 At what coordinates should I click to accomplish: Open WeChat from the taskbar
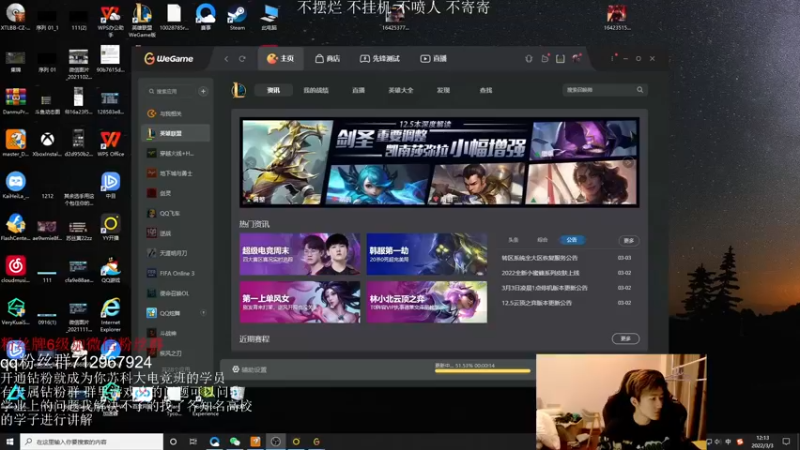pos(235,441)
